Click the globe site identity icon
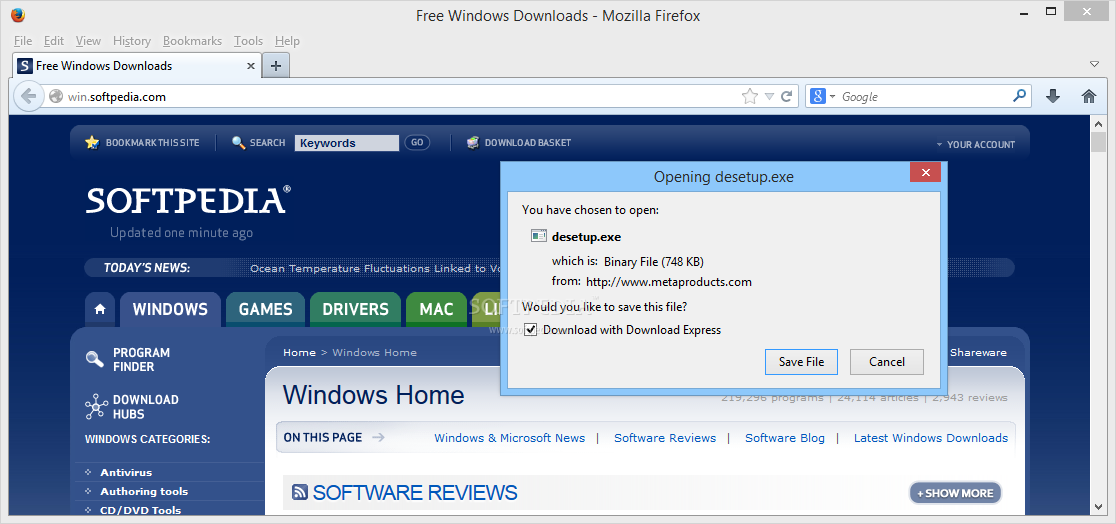The height and width of the screenshot is (524, 1116). [x=56, y=96]
